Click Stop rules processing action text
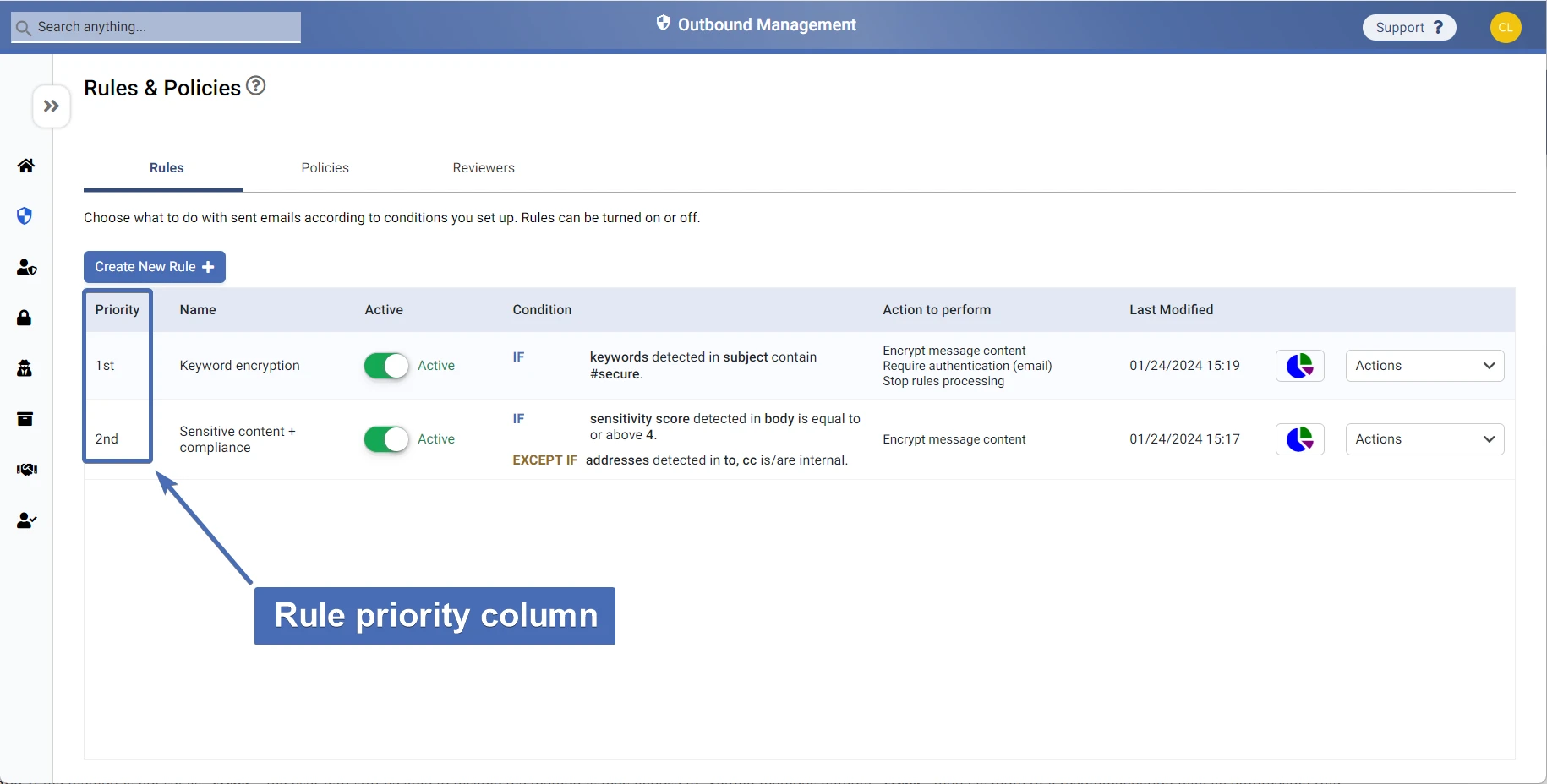 tap(943, 382)
